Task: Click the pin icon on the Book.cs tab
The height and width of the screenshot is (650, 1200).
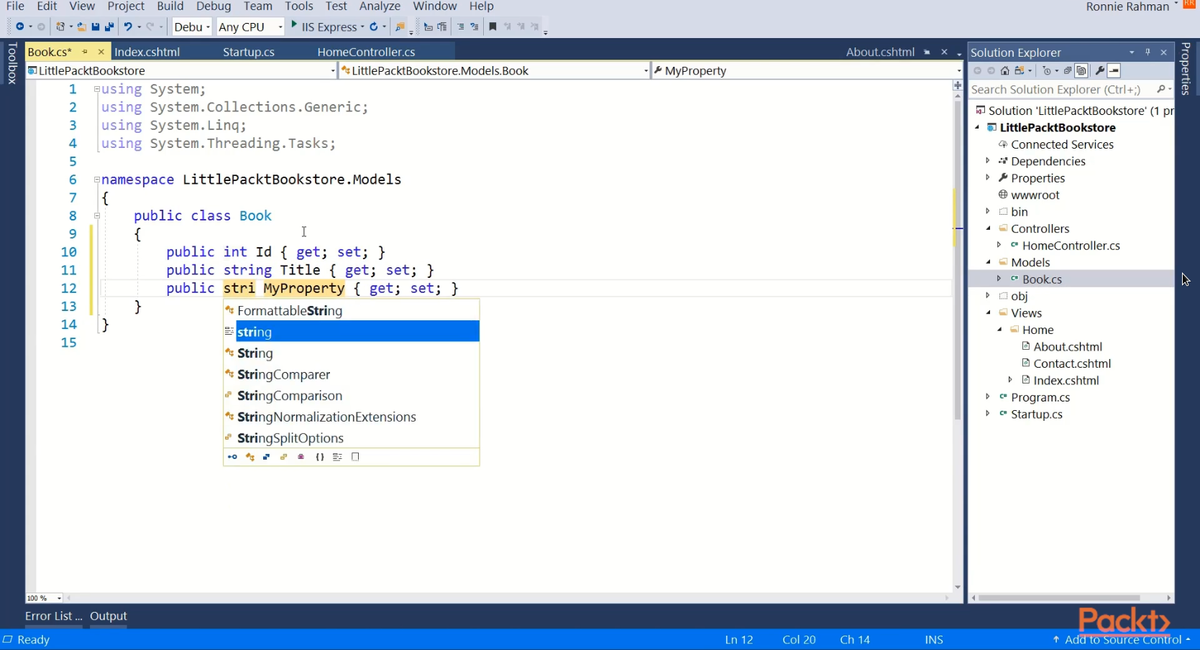Action: tap(85, 52)
